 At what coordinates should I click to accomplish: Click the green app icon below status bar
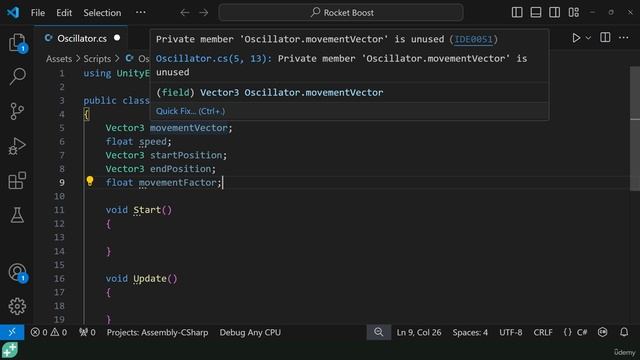[x=10, y=350]
